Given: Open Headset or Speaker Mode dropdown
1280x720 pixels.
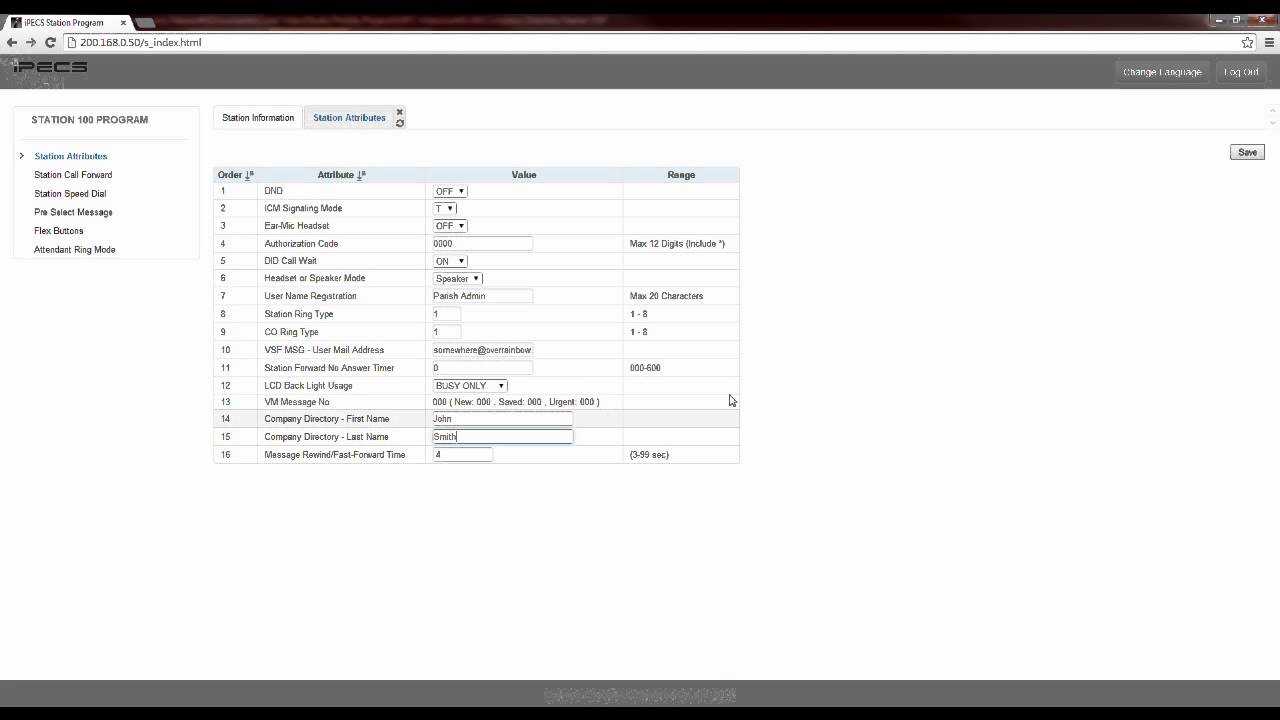Looking at the screenshot, I should coord(458,279).
